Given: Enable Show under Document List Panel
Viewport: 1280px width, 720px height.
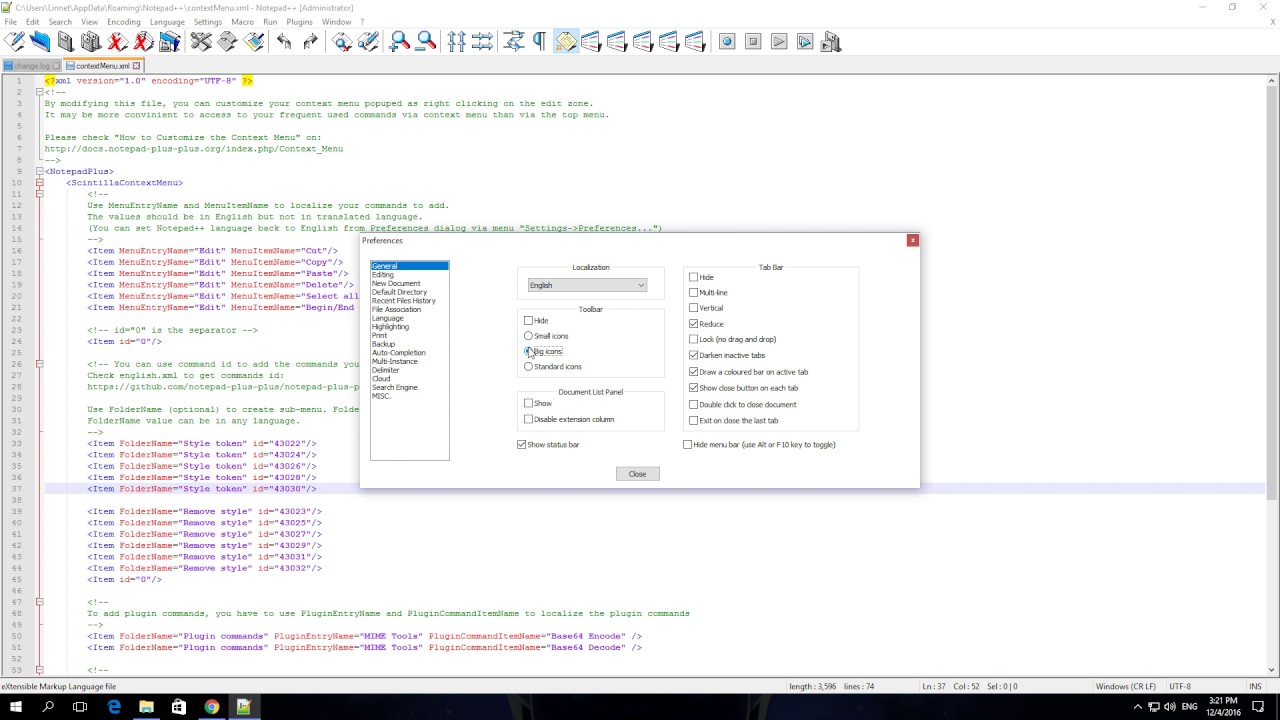Looking at the screenshot, I should (528, 403).
